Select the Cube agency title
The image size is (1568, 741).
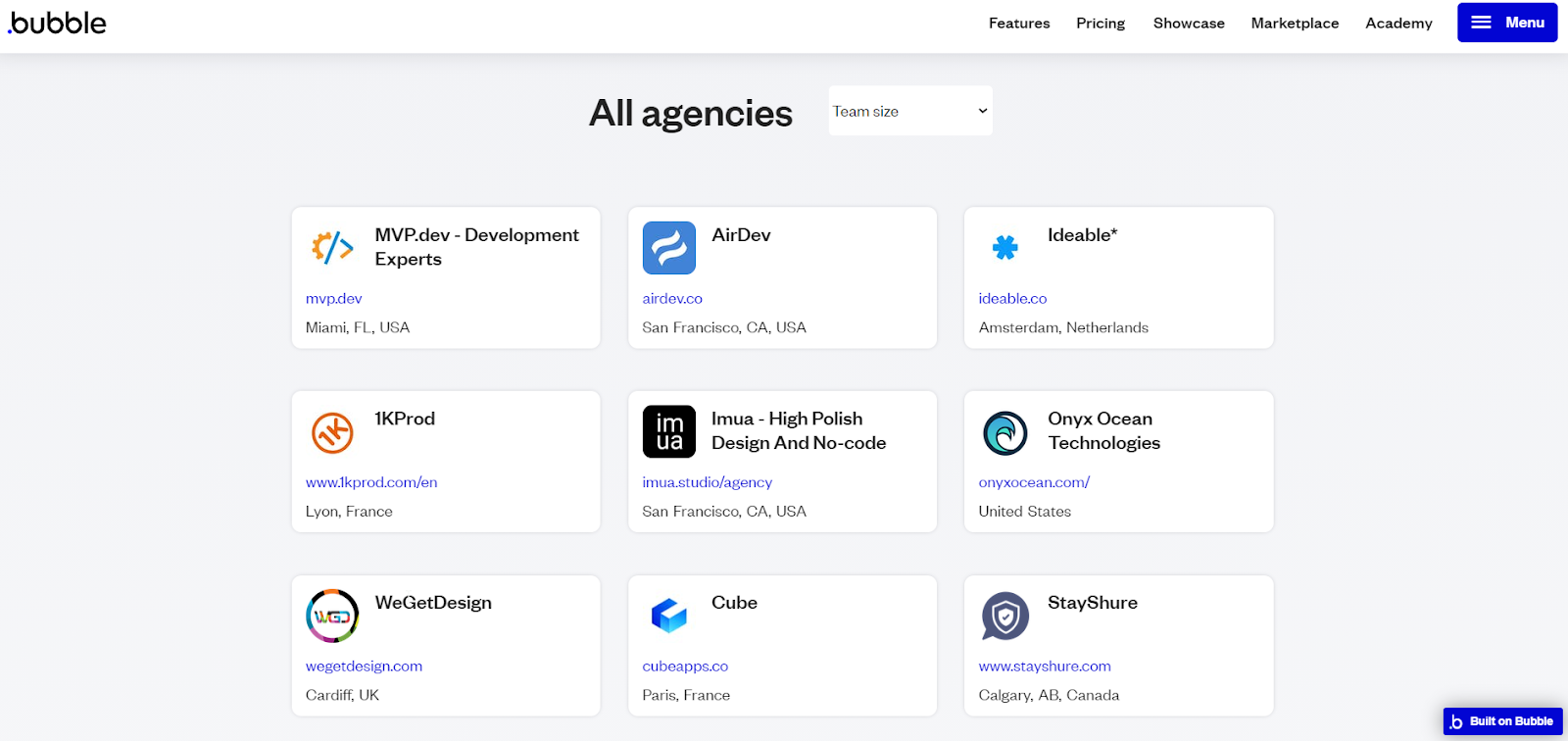click(x=734, y=603)
